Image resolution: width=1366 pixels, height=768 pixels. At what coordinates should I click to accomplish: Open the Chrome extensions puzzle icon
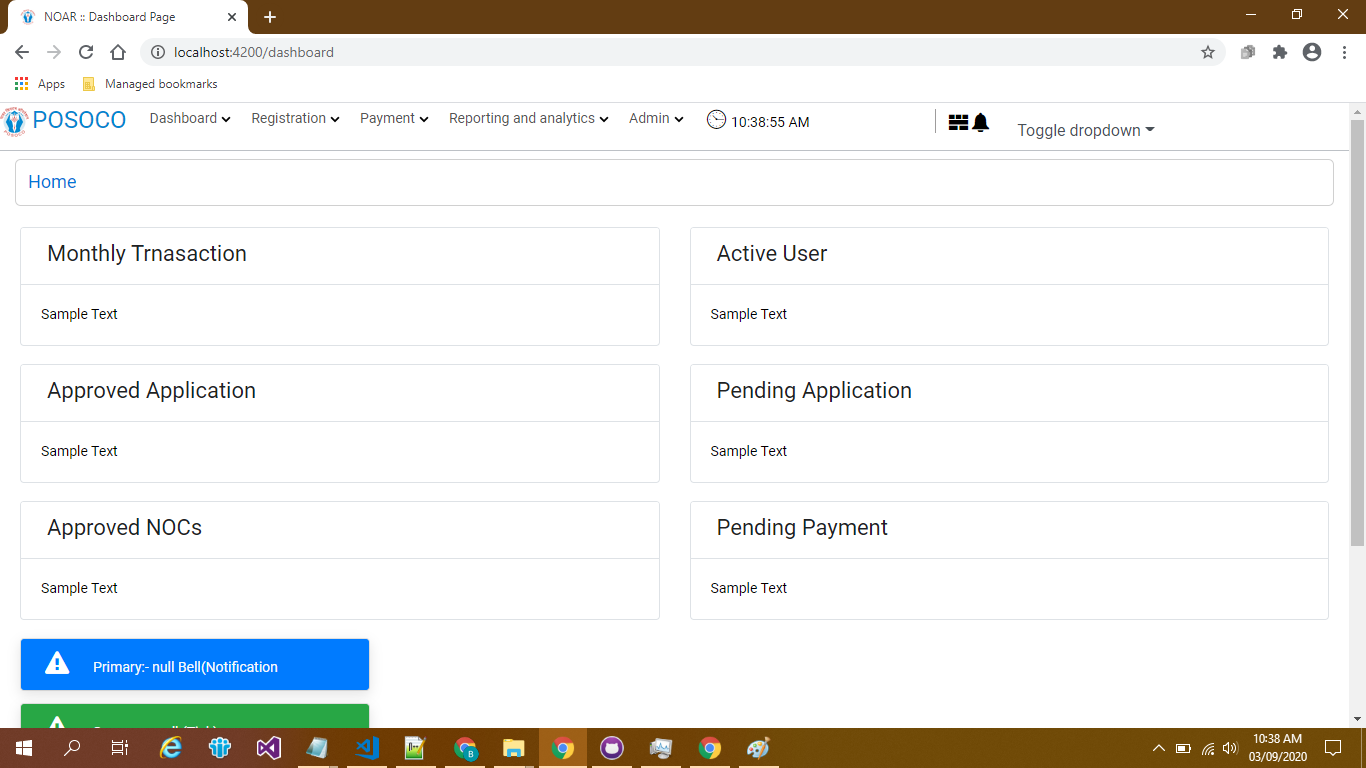pos(1280,52)
